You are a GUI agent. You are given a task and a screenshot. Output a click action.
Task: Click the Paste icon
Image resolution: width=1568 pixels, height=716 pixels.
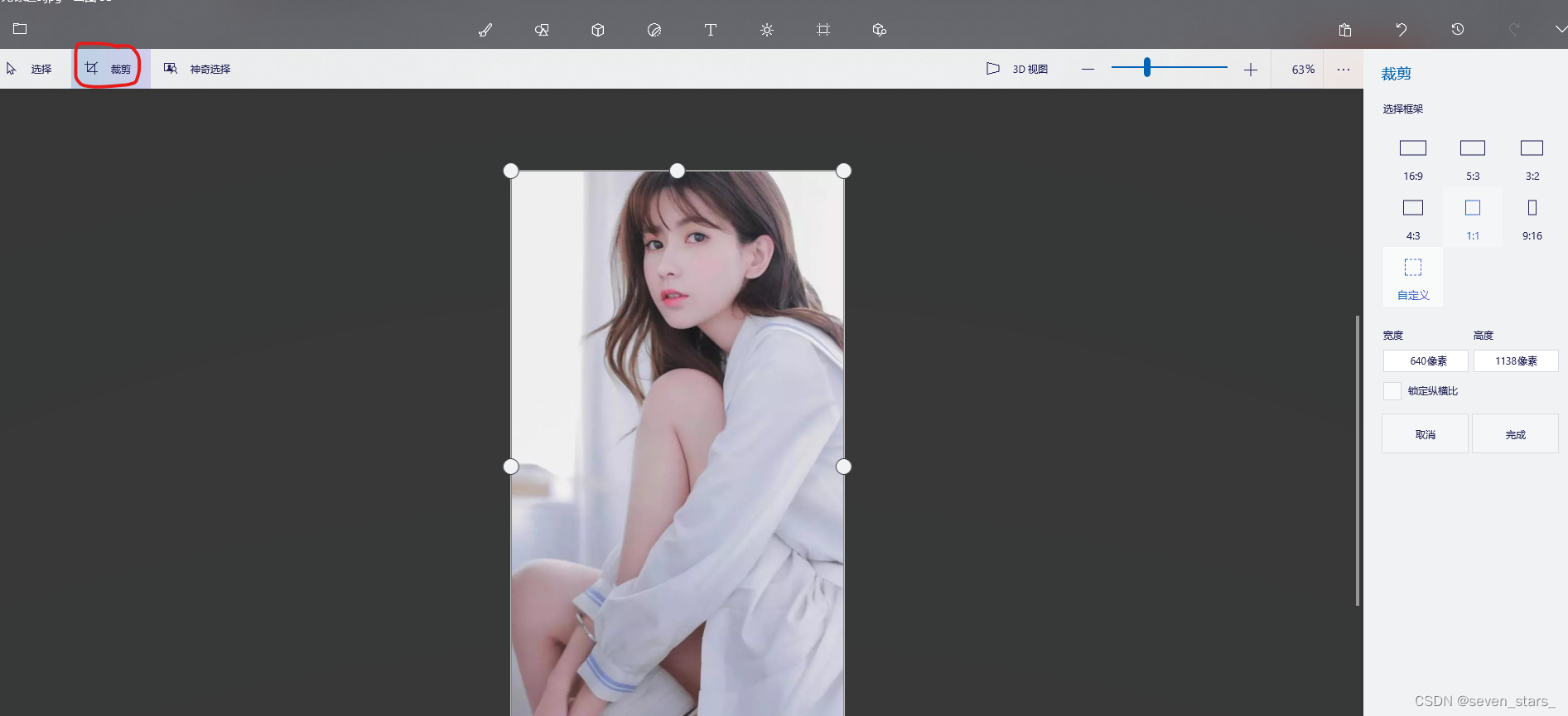(x=1345, y=30)
